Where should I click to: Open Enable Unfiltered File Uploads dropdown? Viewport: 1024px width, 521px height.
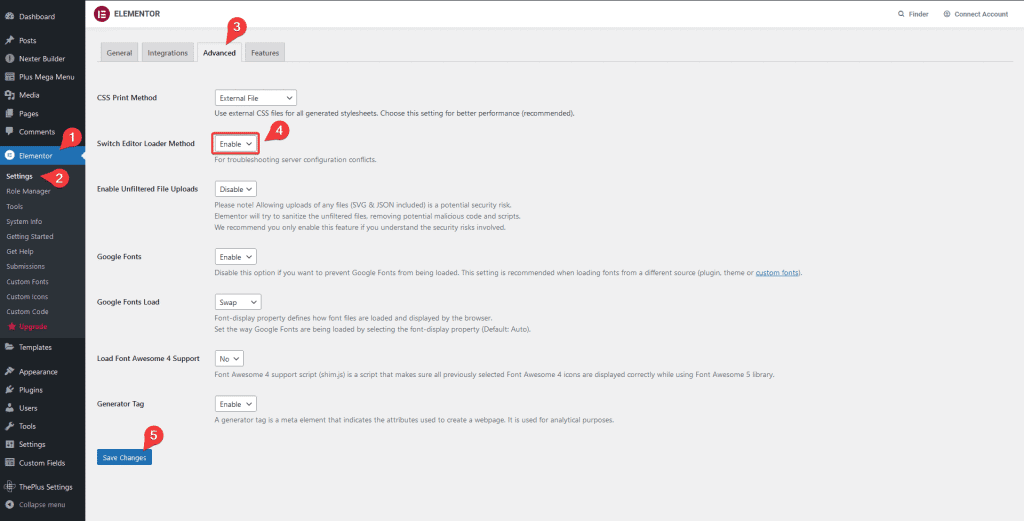click(236, 188)
